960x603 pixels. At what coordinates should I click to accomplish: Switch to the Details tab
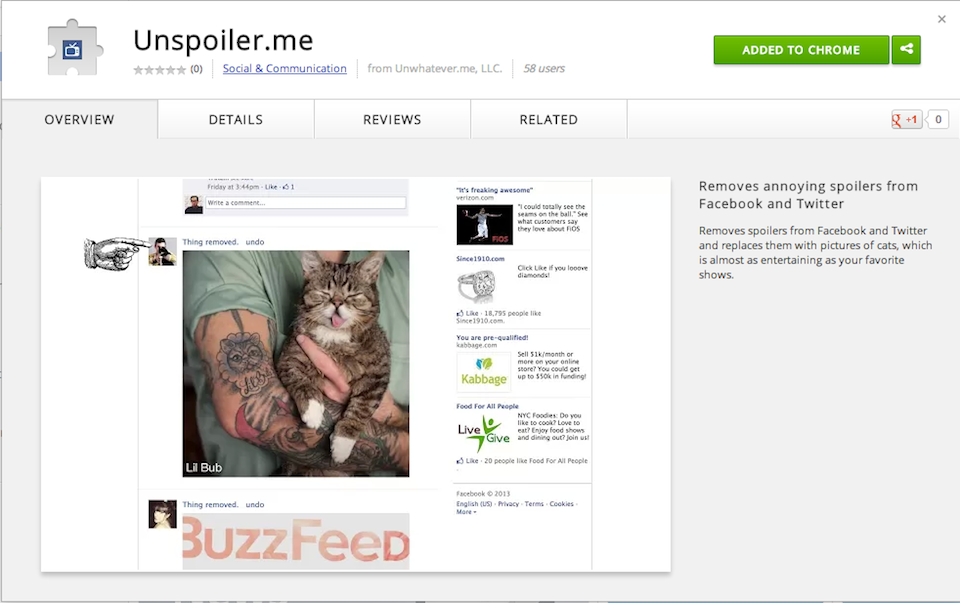click(x=236, y=119)
